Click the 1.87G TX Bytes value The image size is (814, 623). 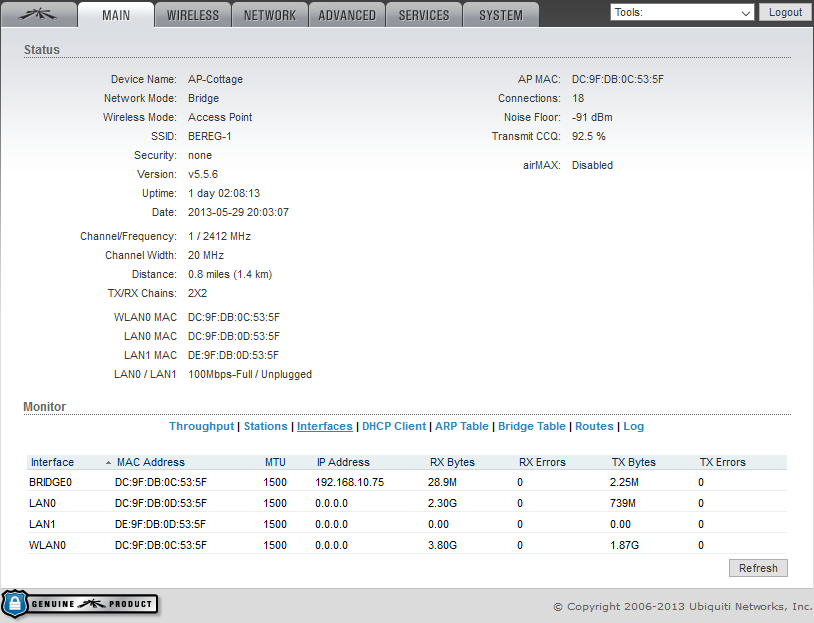[x=624, y=545]
